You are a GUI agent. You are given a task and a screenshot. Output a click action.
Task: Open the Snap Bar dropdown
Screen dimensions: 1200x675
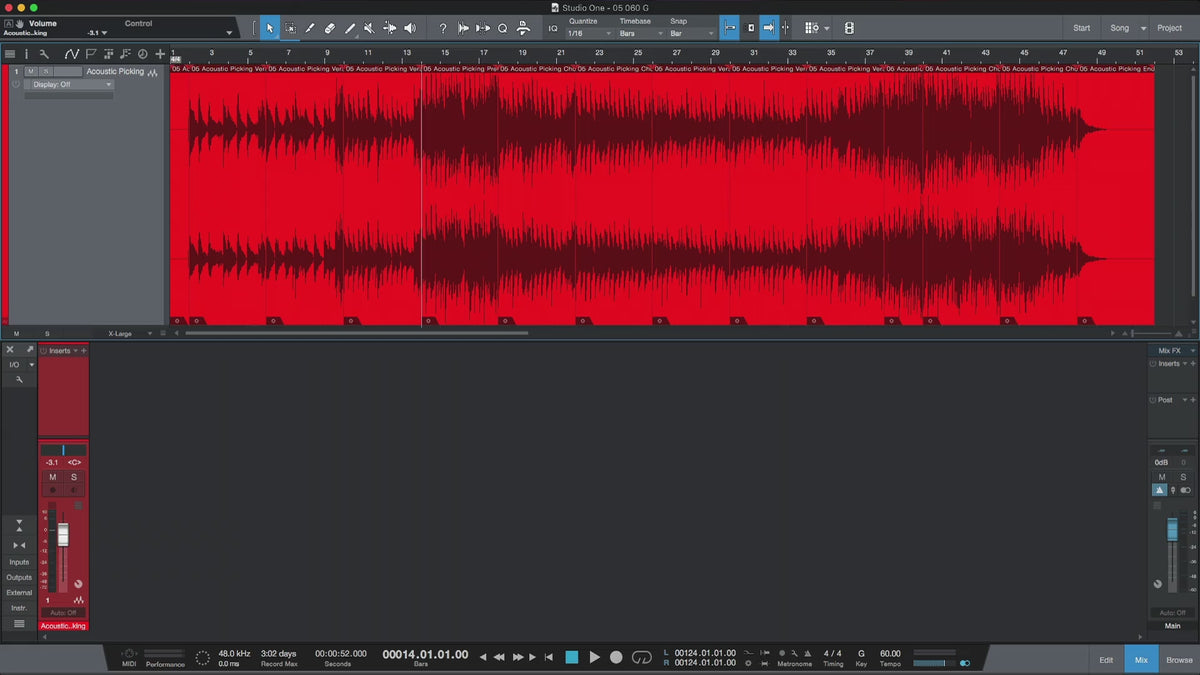click(x=692, y=33)
